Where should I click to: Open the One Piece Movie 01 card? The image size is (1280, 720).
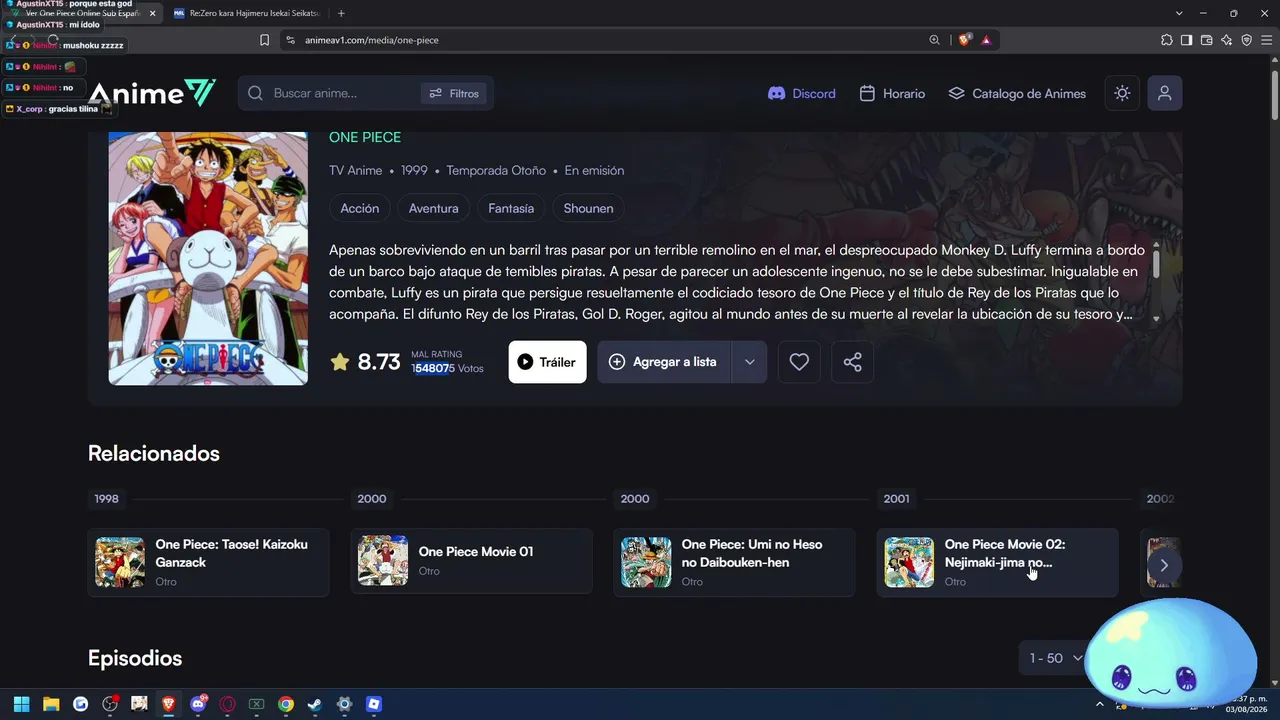[x=471, y=562]
